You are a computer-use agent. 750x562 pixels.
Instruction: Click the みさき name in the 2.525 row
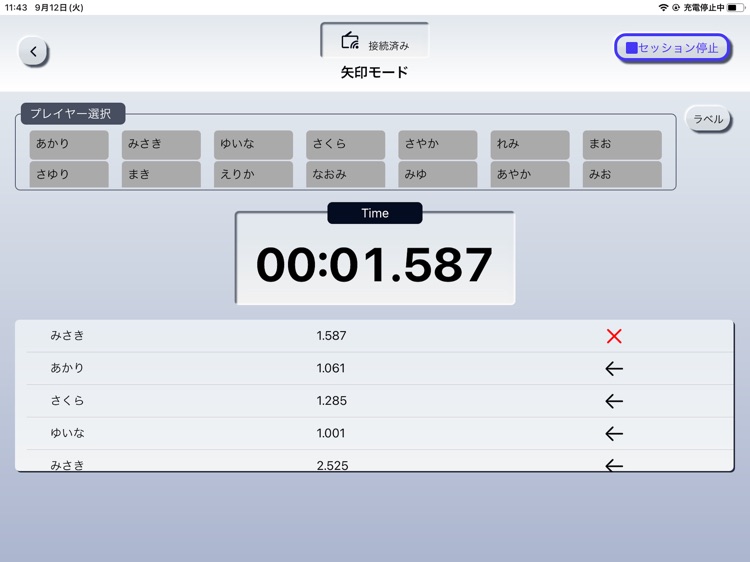(x=67, y=465)
